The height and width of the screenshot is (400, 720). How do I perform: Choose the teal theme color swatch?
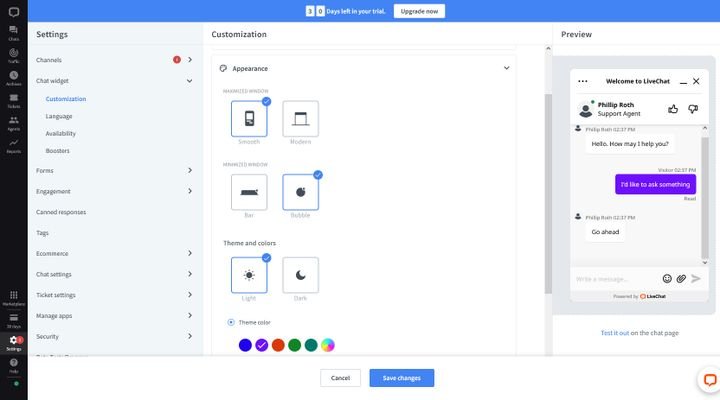tap(311, 345)
